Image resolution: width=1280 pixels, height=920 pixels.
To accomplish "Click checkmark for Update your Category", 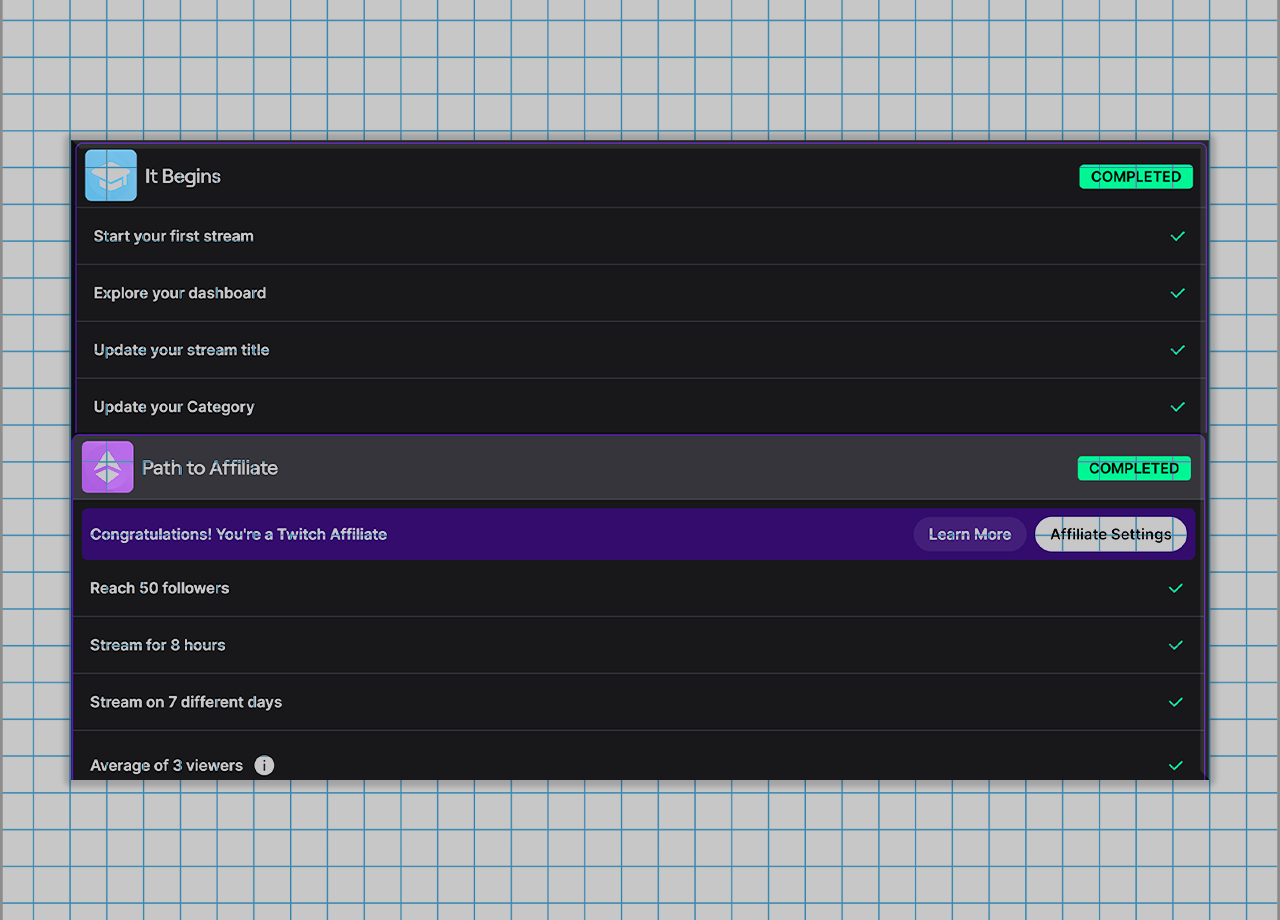I will pos(1178,407).
